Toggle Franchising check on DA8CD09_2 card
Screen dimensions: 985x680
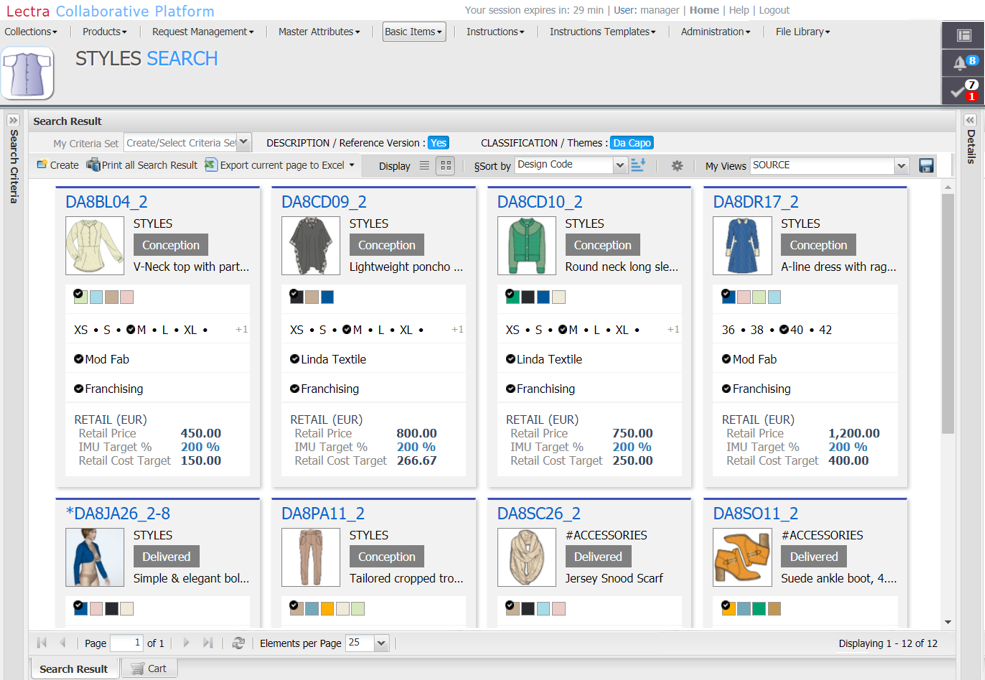(x=295, y=389)
